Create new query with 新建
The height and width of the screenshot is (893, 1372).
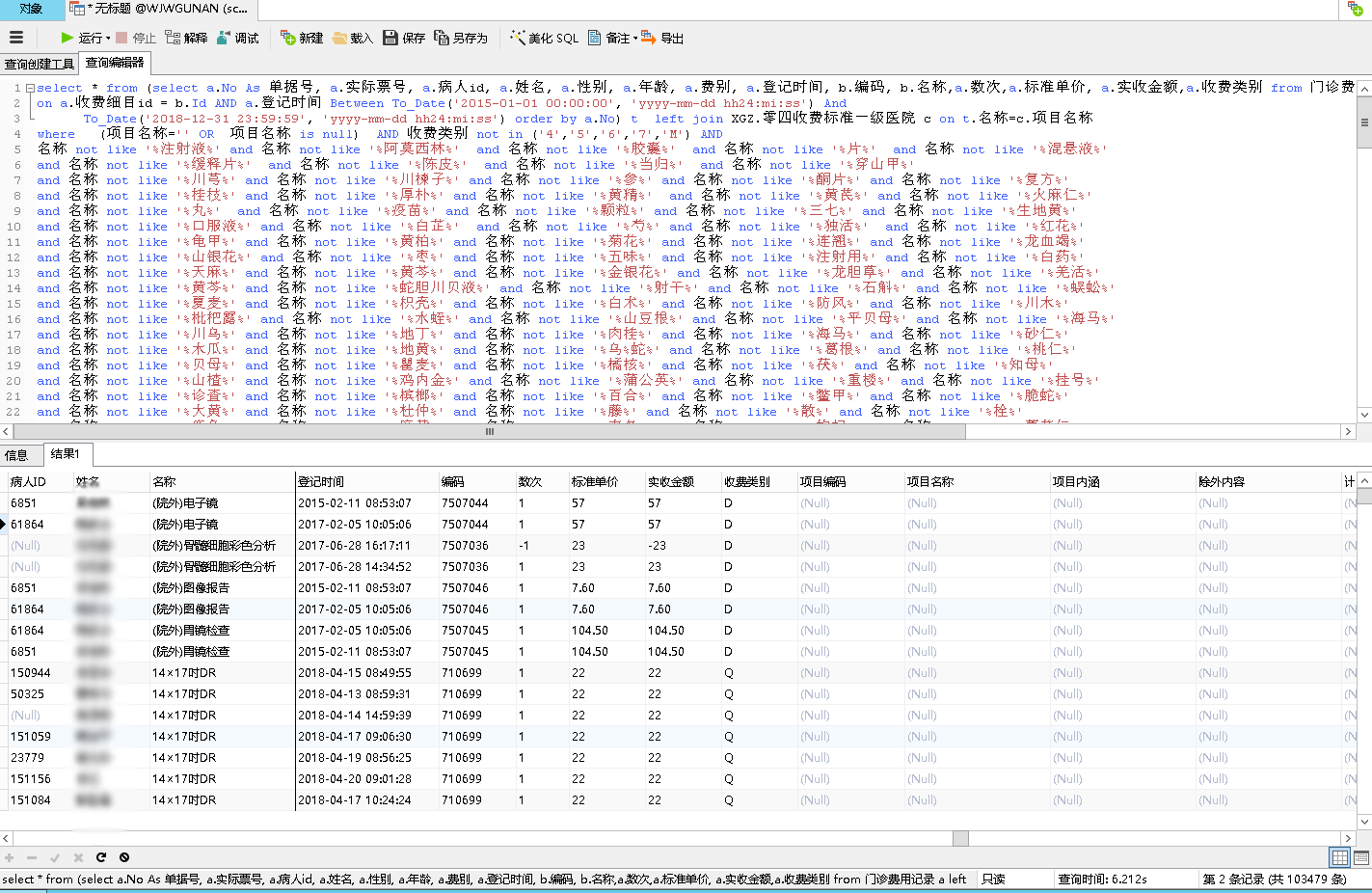tap(302, 38)
